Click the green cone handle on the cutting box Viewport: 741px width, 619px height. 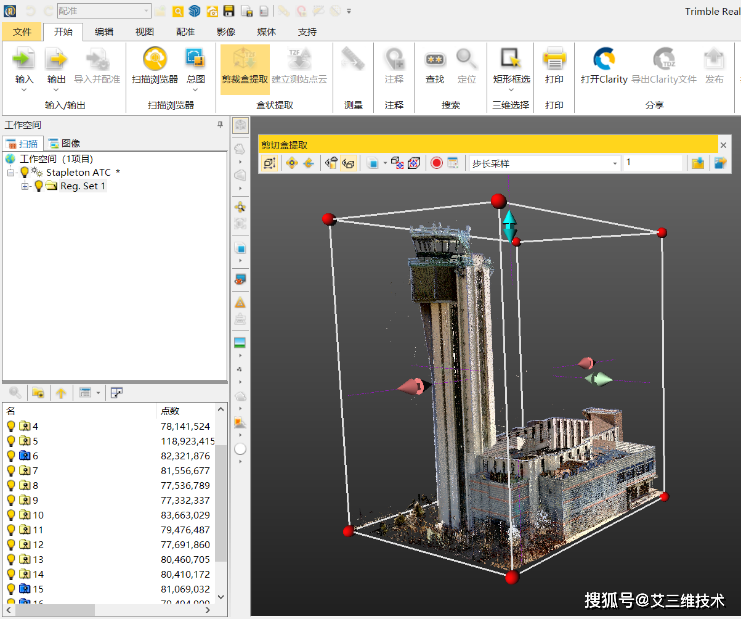pyautogui.click(x=598, y=379)
